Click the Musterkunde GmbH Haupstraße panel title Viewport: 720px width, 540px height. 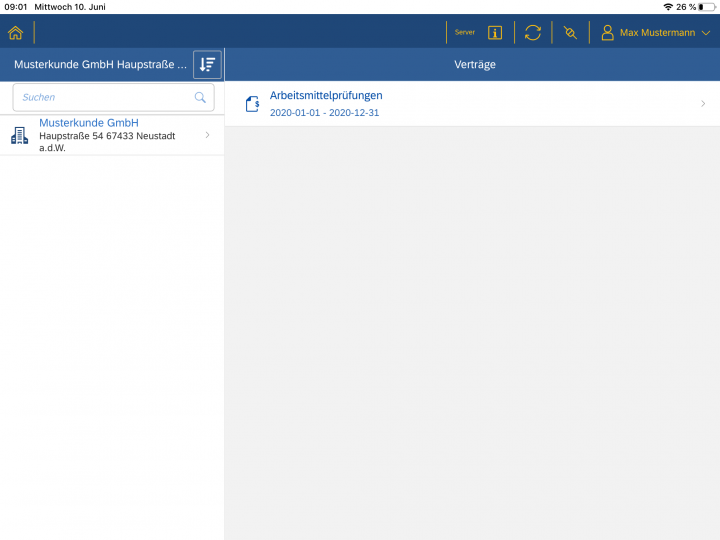100,64
